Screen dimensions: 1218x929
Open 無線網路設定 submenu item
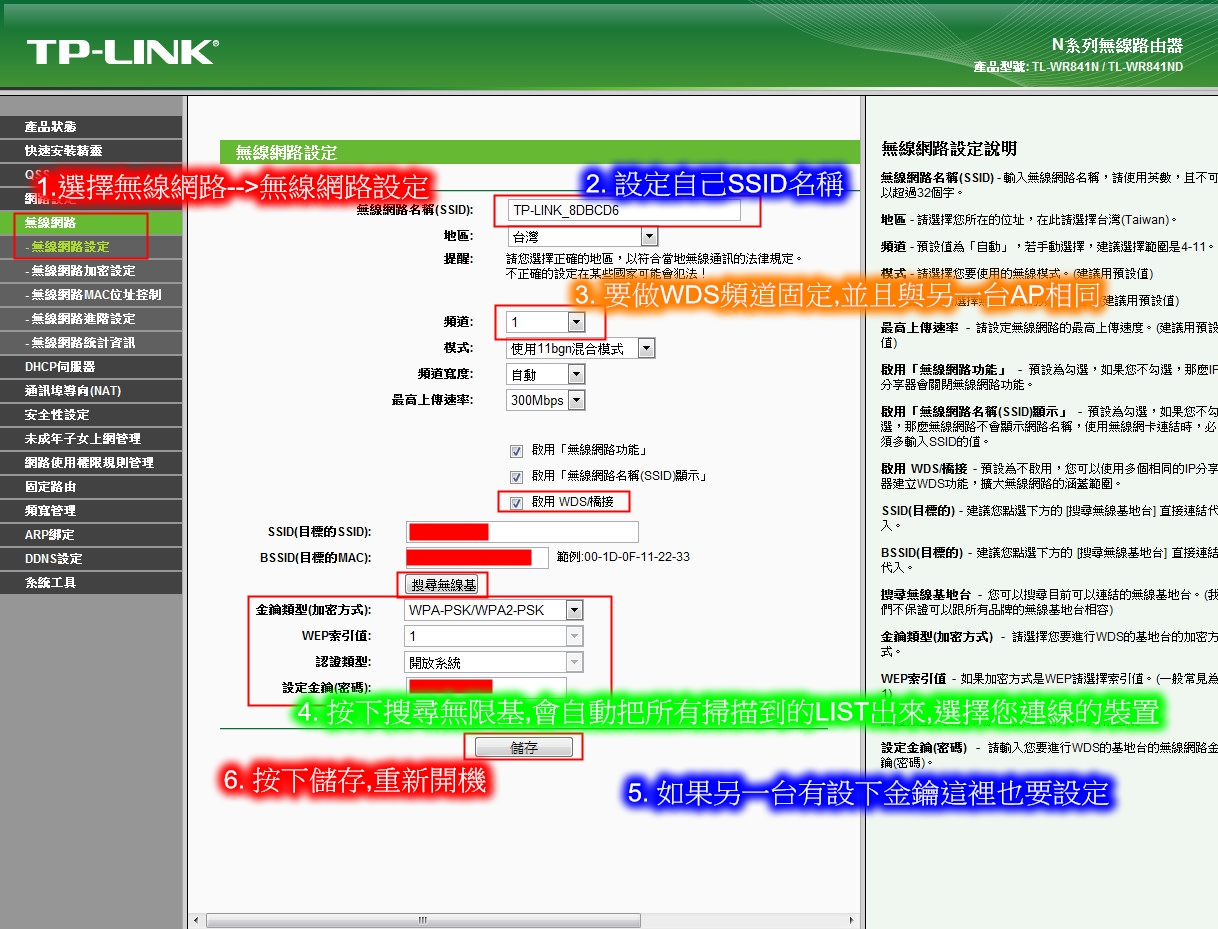pos(91,247)
